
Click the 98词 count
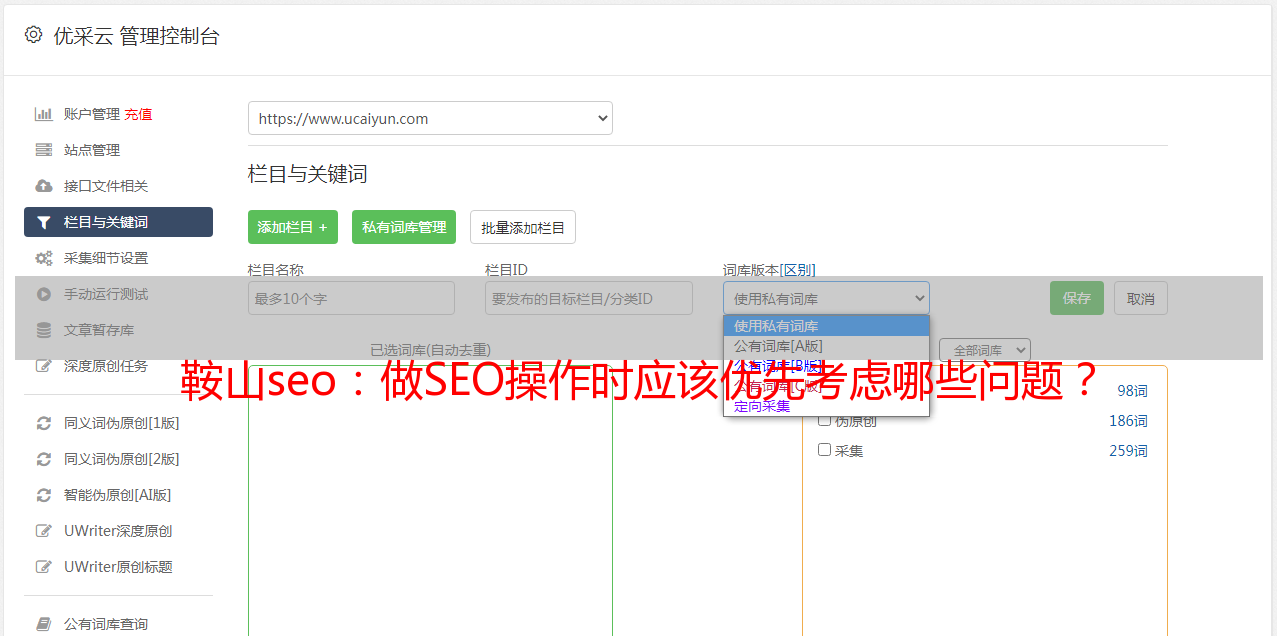1132,391
